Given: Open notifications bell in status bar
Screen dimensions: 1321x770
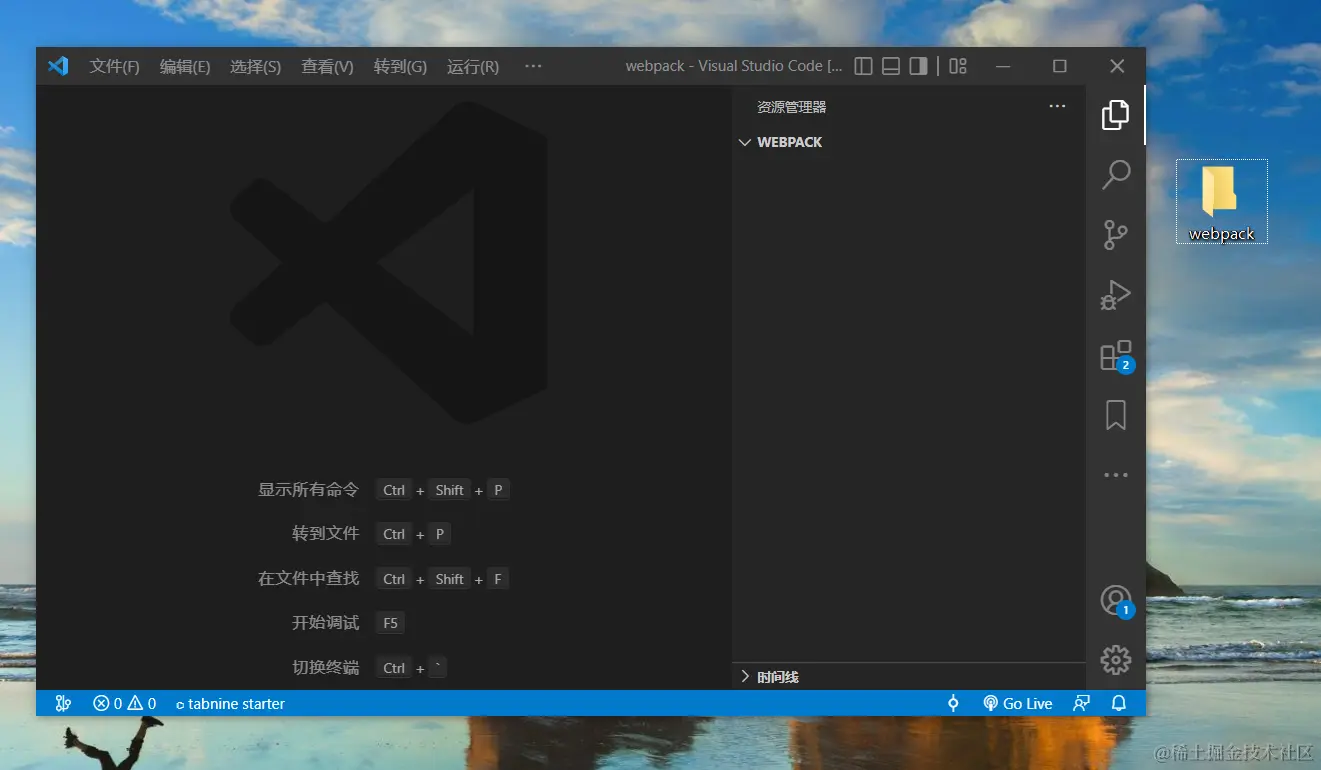Looking at the screenshot, I should [1119, 703].
